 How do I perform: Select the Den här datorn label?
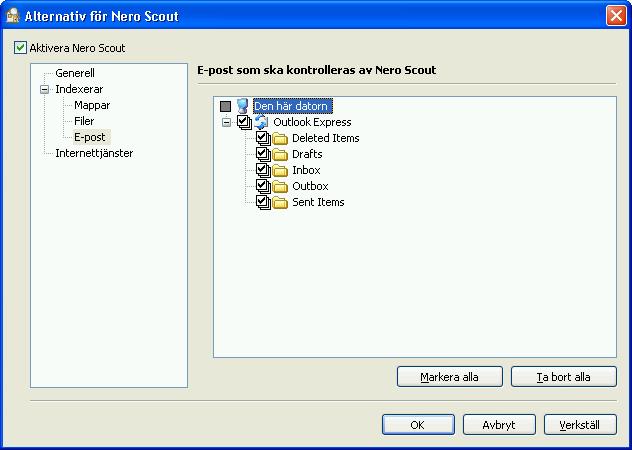293,106
